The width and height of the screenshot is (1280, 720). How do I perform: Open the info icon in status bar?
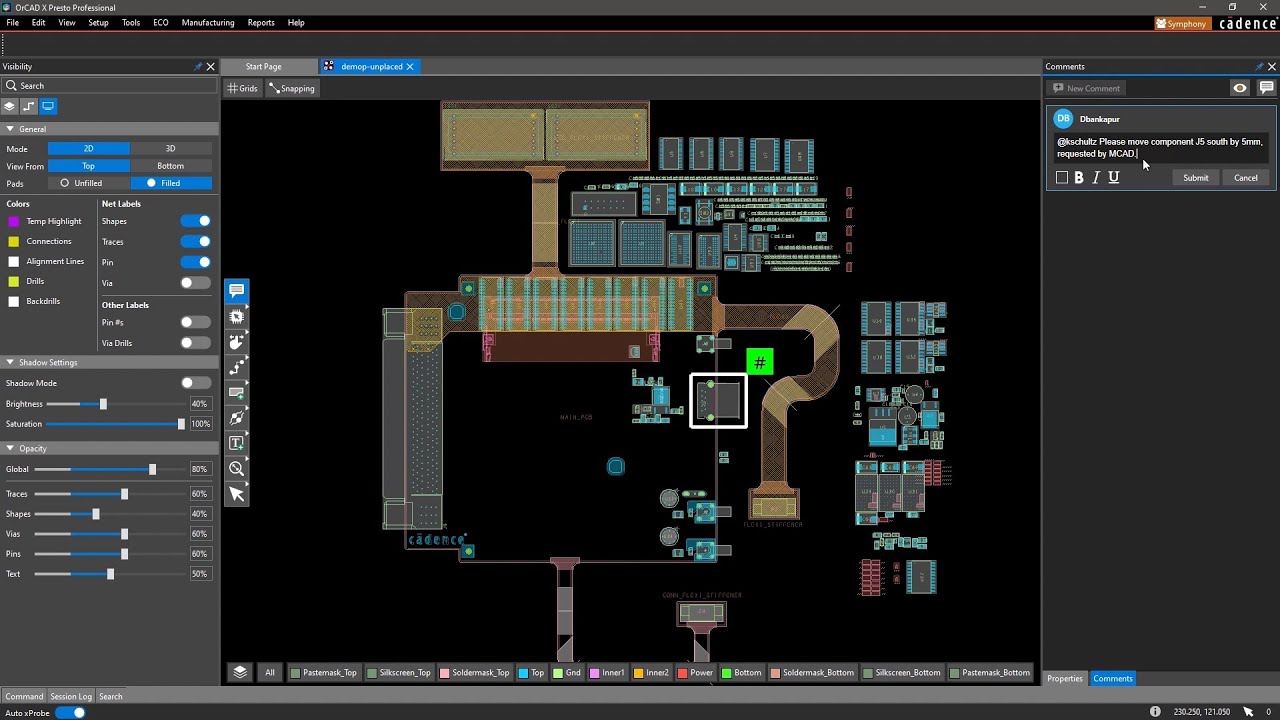coord(1155,712)
